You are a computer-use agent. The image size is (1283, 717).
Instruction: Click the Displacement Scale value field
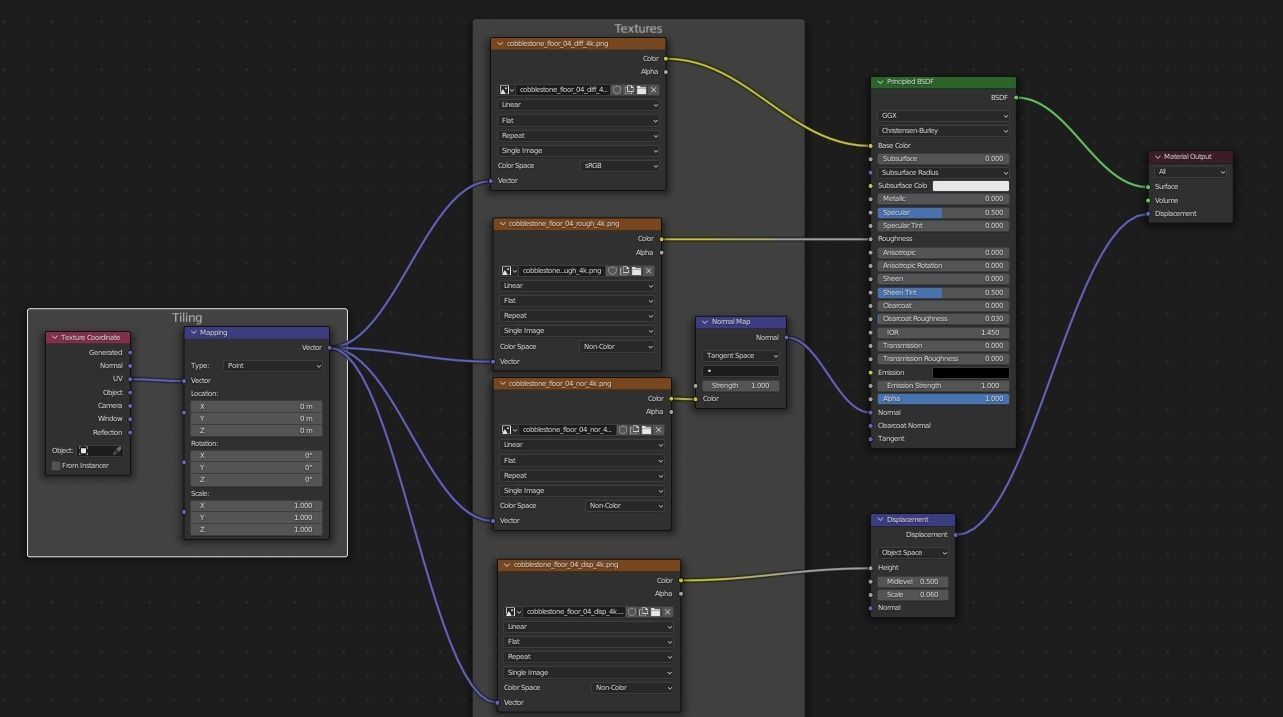point(911,595)
